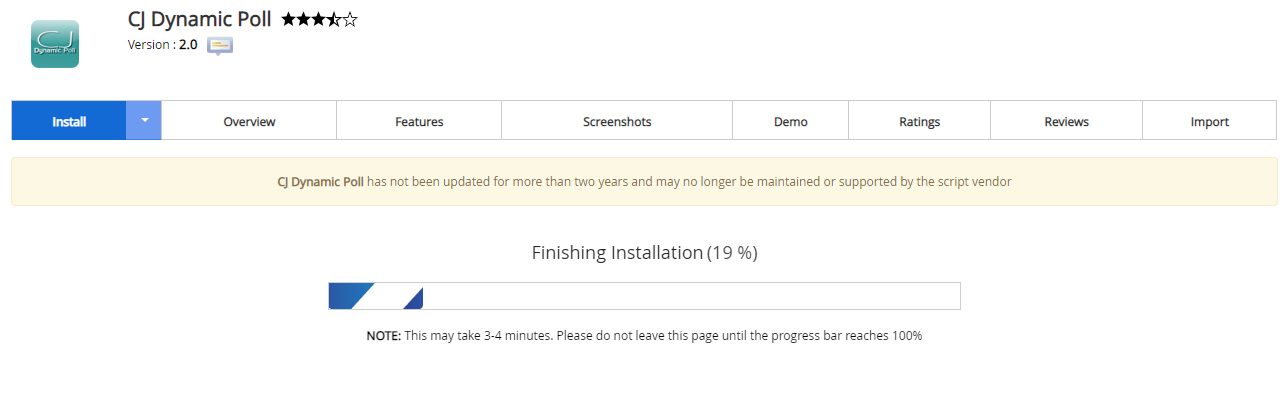Click the third filled rating star
Screen dimensions: 1284x402
318,19
